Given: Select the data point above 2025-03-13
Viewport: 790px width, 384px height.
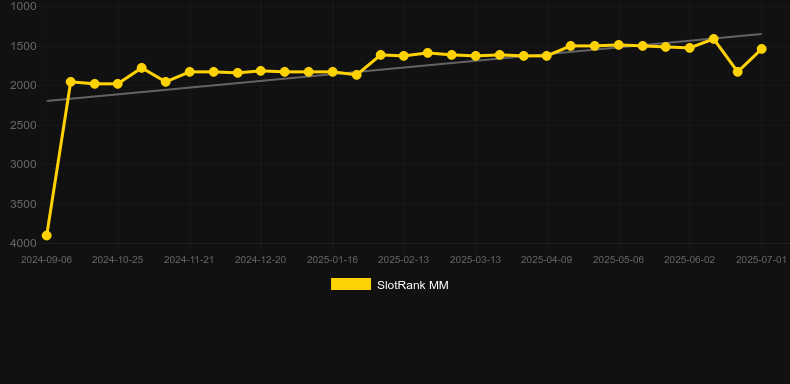Looking at the screenshot, I should [x=476, y=56].
